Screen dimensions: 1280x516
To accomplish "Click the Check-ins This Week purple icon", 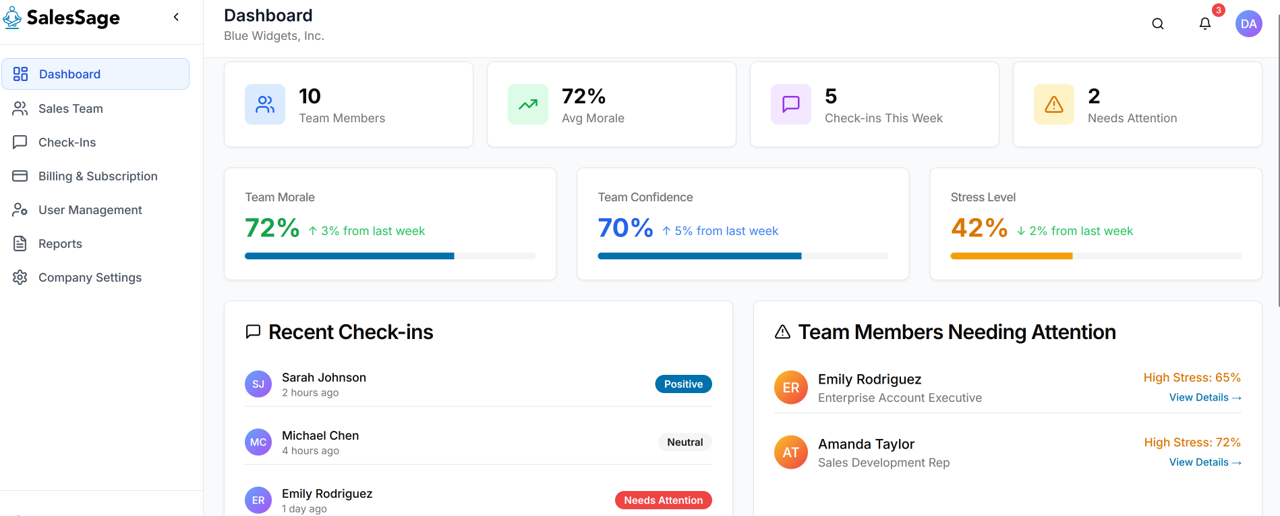I will (x=791, y=104).
